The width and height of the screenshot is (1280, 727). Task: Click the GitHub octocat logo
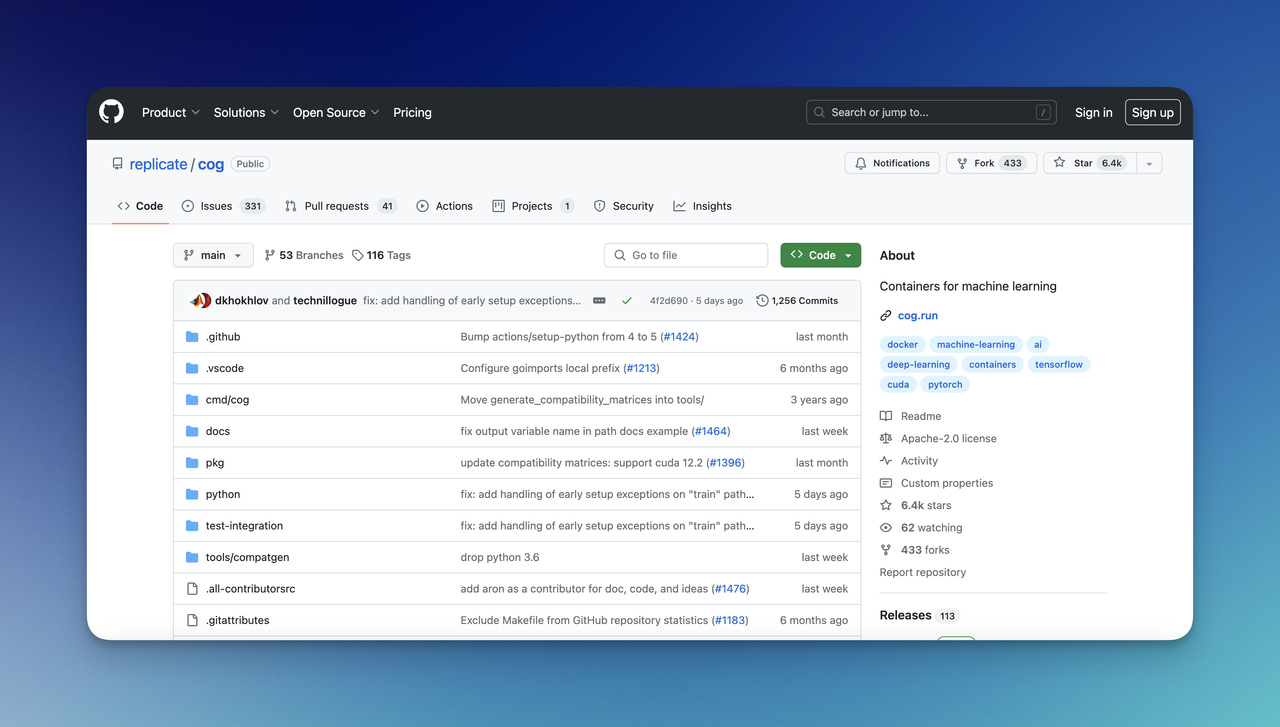(x=110, y=111)
